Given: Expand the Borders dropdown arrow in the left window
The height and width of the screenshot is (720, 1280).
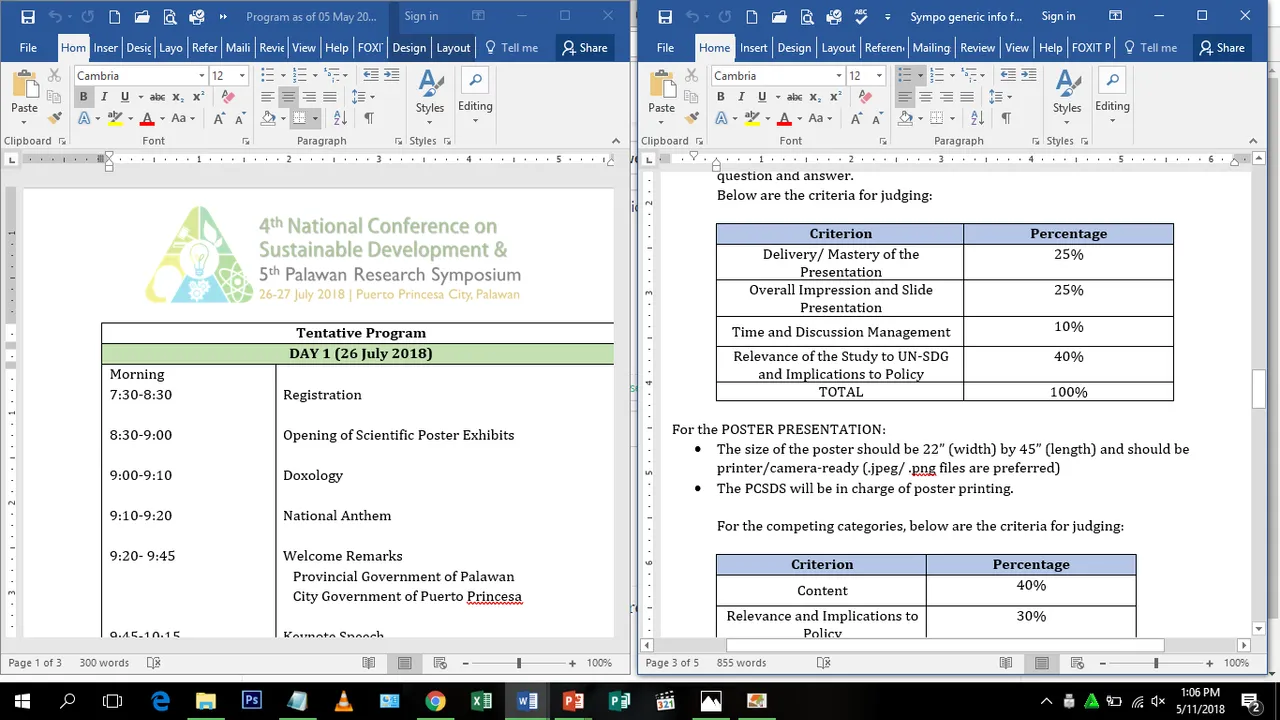Looking at the screenshot, I should [x=315, y=118].
